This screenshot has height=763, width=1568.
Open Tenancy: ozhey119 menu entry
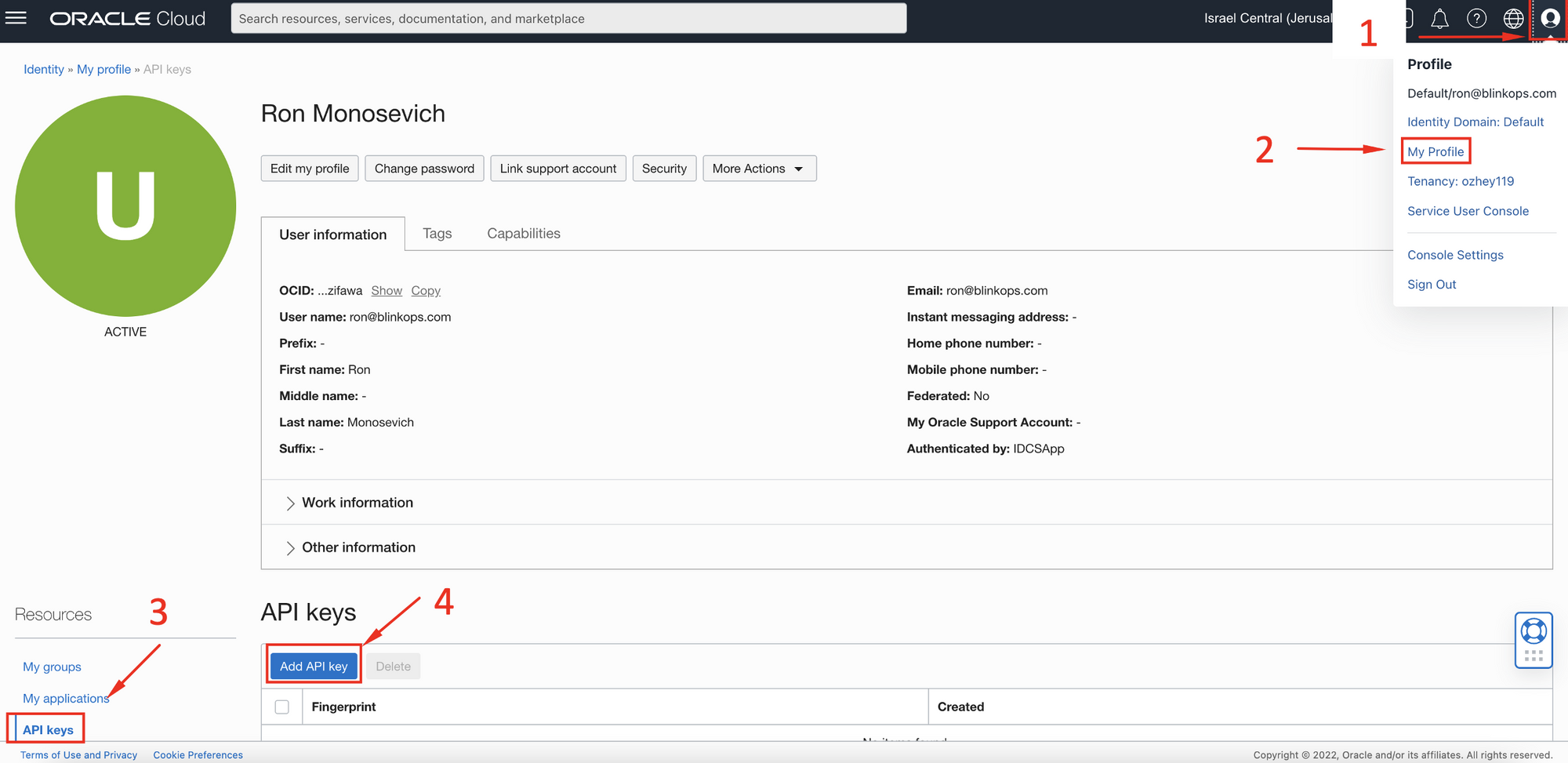coord(1461,181)
